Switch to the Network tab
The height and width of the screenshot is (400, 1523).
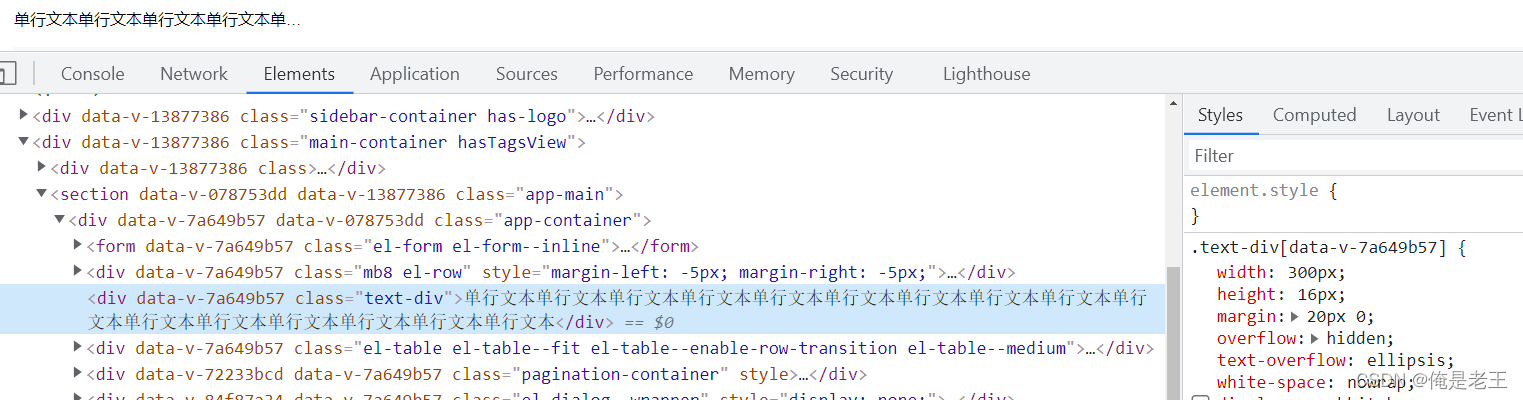[194, 74]
